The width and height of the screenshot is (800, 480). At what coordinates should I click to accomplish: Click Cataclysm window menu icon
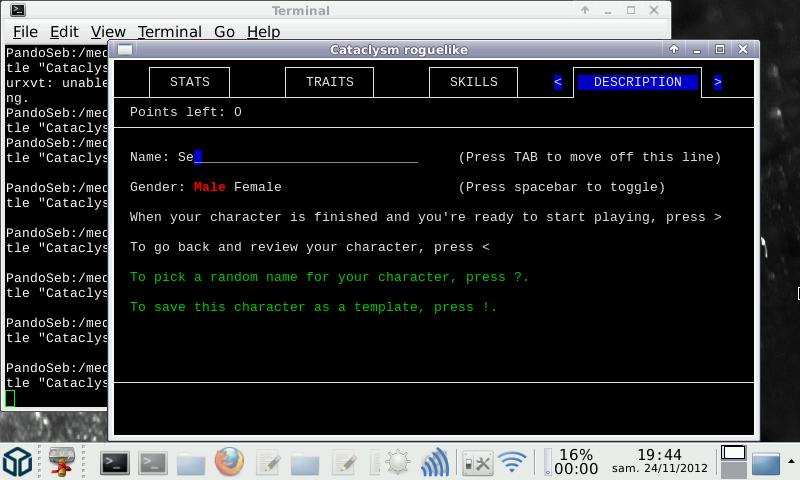point(125,49)
